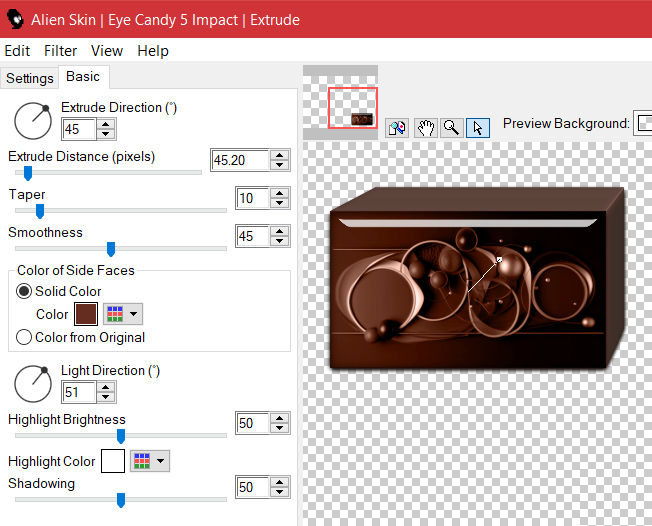Select Color from Original radio button
Screen dimensions: 652x526
point(25,337)
